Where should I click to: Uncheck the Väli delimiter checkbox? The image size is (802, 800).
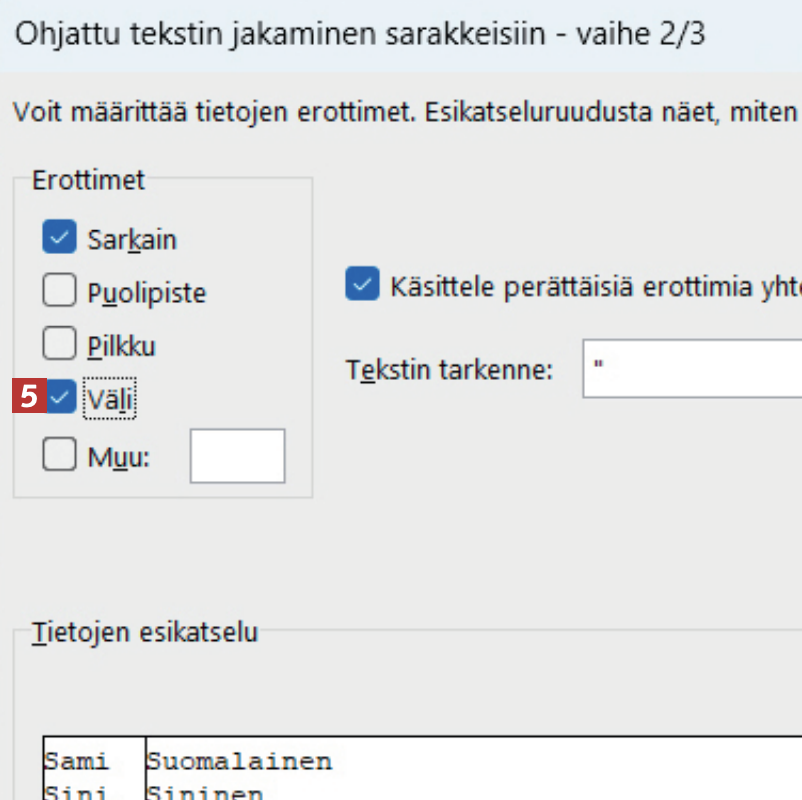pos(61,398)
